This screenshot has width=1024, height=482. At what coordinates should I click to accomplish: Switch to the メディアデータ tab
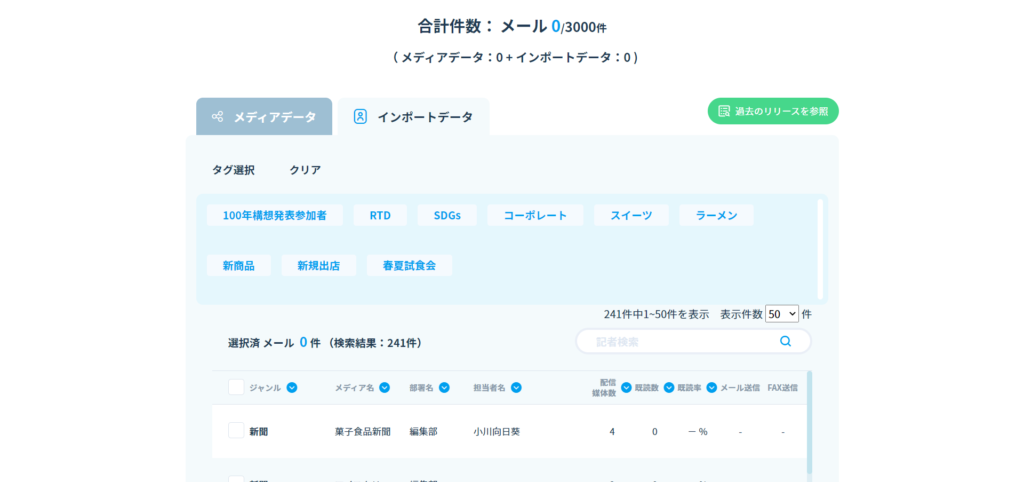tap(264, 117)
